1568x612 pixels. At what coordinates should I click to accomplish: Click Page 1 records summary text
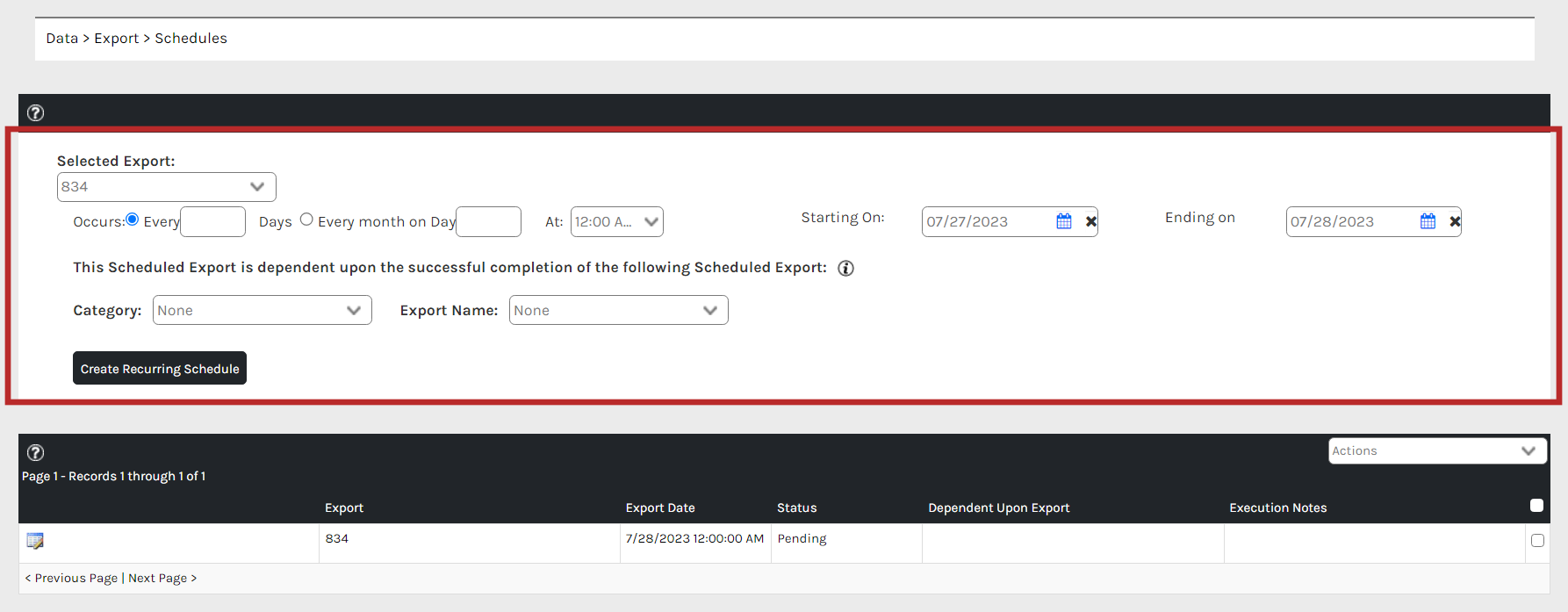coord(114,476)
